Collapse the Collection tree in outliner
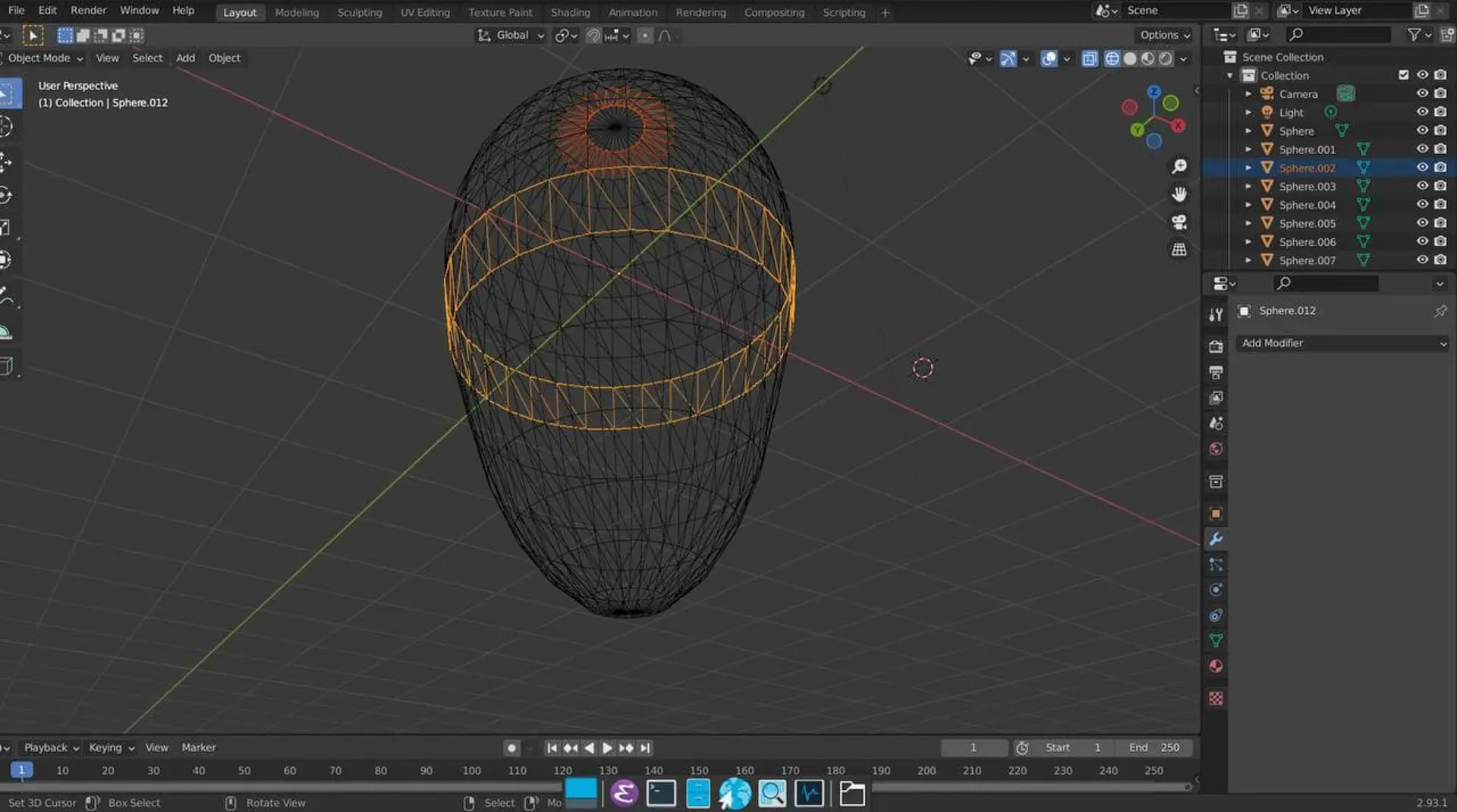The width and height of the screenshot is (1457, 812). click(1230, 75)
